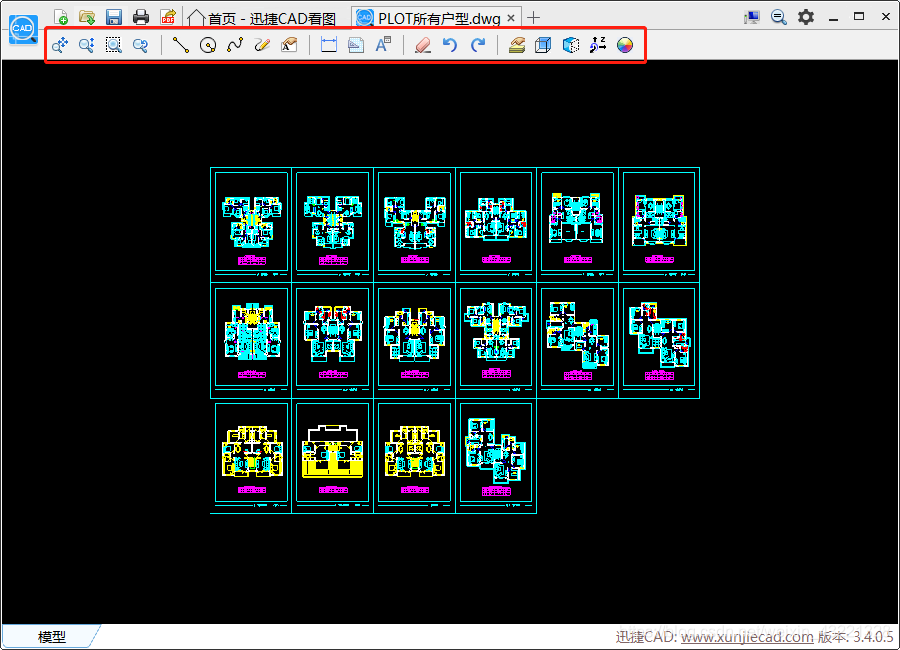Switch to the 首页 - 迅捷CAD看图 tab
This screenshot has width=900, height=650.
click(x=262, y=18)
